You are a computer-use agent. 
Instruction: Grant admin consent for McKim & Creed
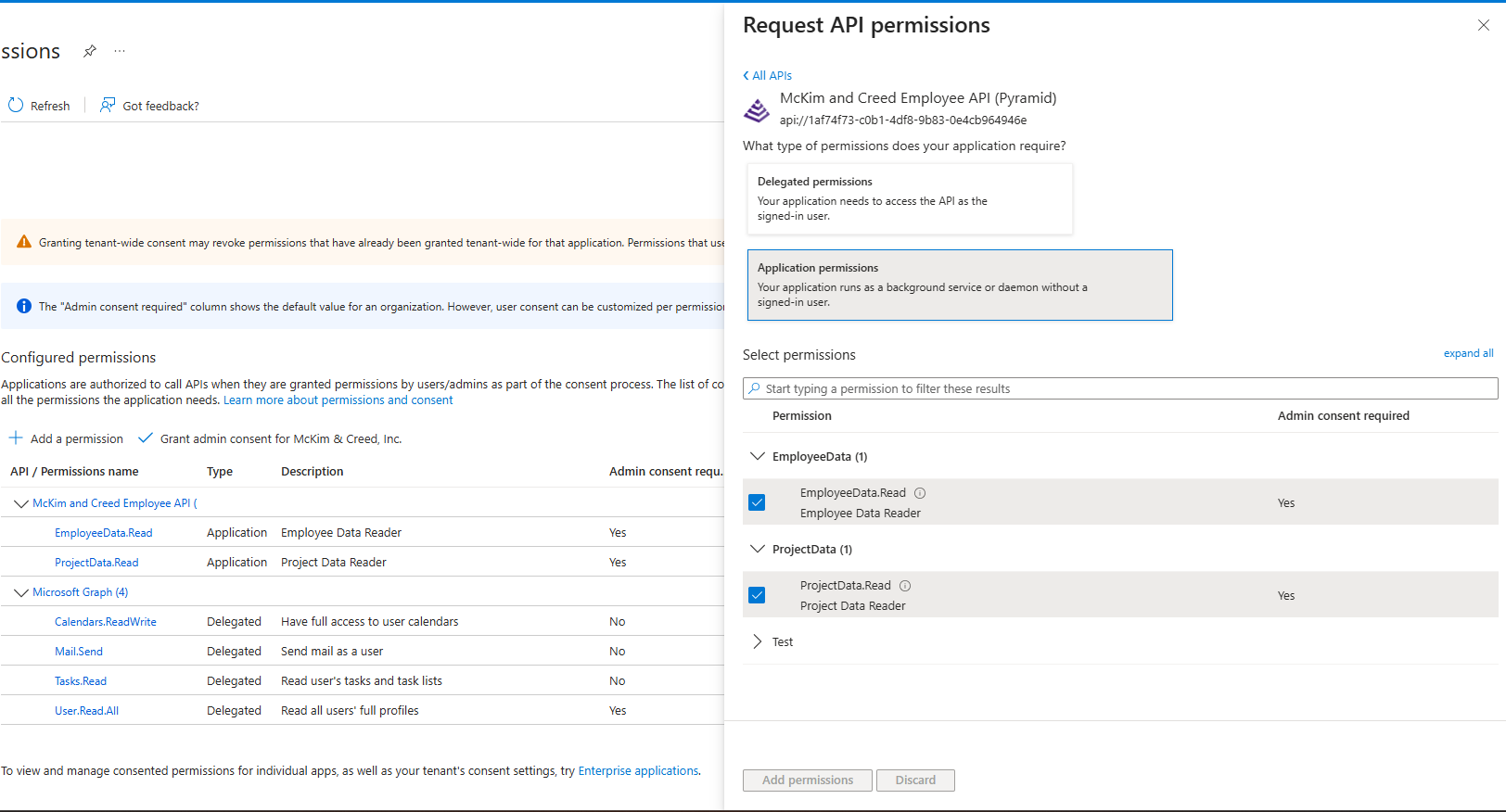pyautogui.click(x=281, y=438)
